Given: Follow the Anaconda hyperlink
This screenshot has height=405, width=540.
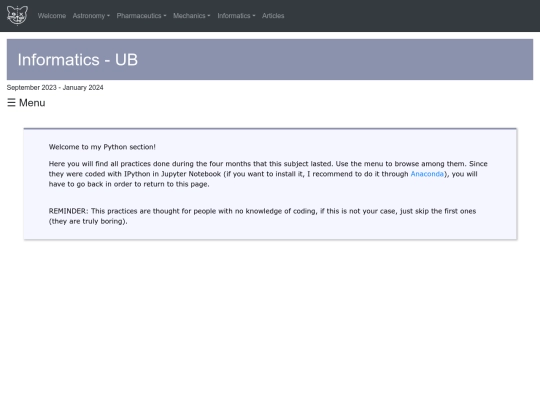Looking at the screenshot, I should pos(427,174).
